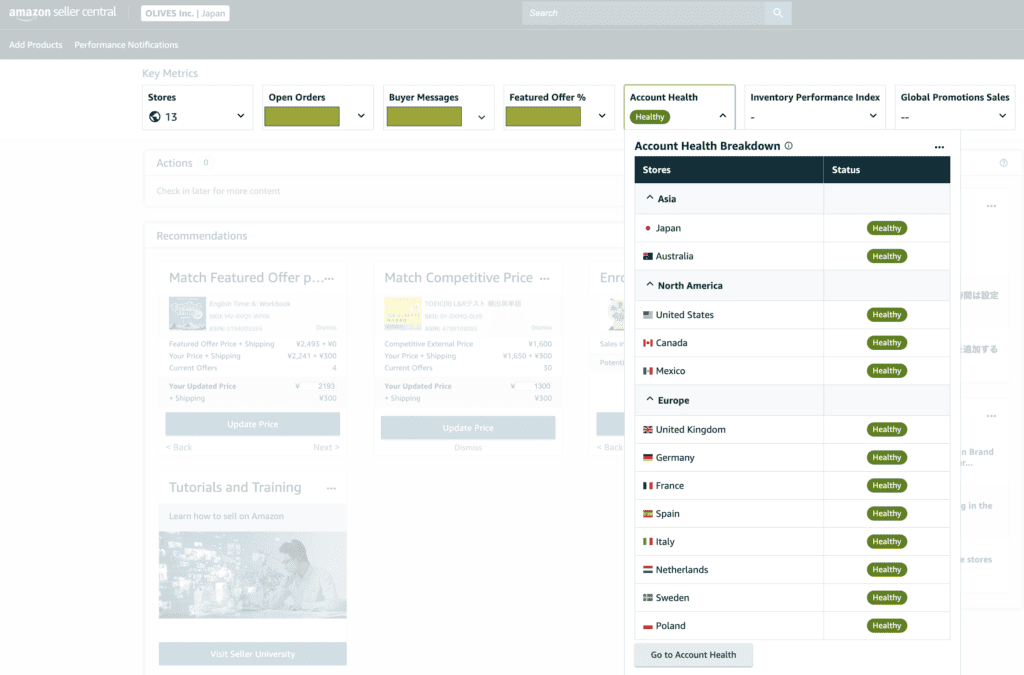Click the Healthy status for Poland
Viewport: 1024px width, 675px height.
pyautogui.click(x=887, y=626)
